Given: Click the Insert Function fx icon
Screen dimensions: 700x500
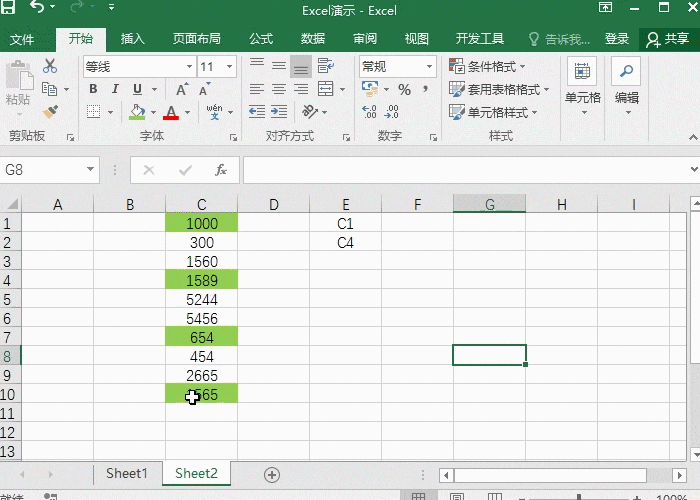Looking at the screenshot, I should (221, 170).
